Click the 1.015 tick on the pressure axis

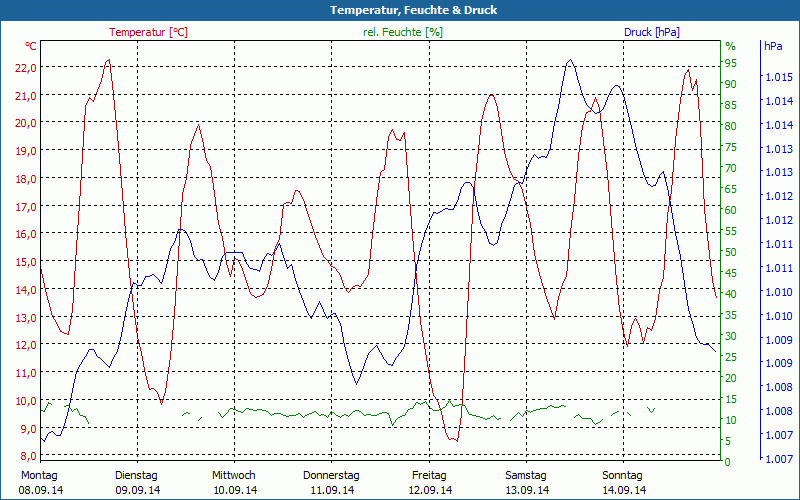tap(778, 77)
